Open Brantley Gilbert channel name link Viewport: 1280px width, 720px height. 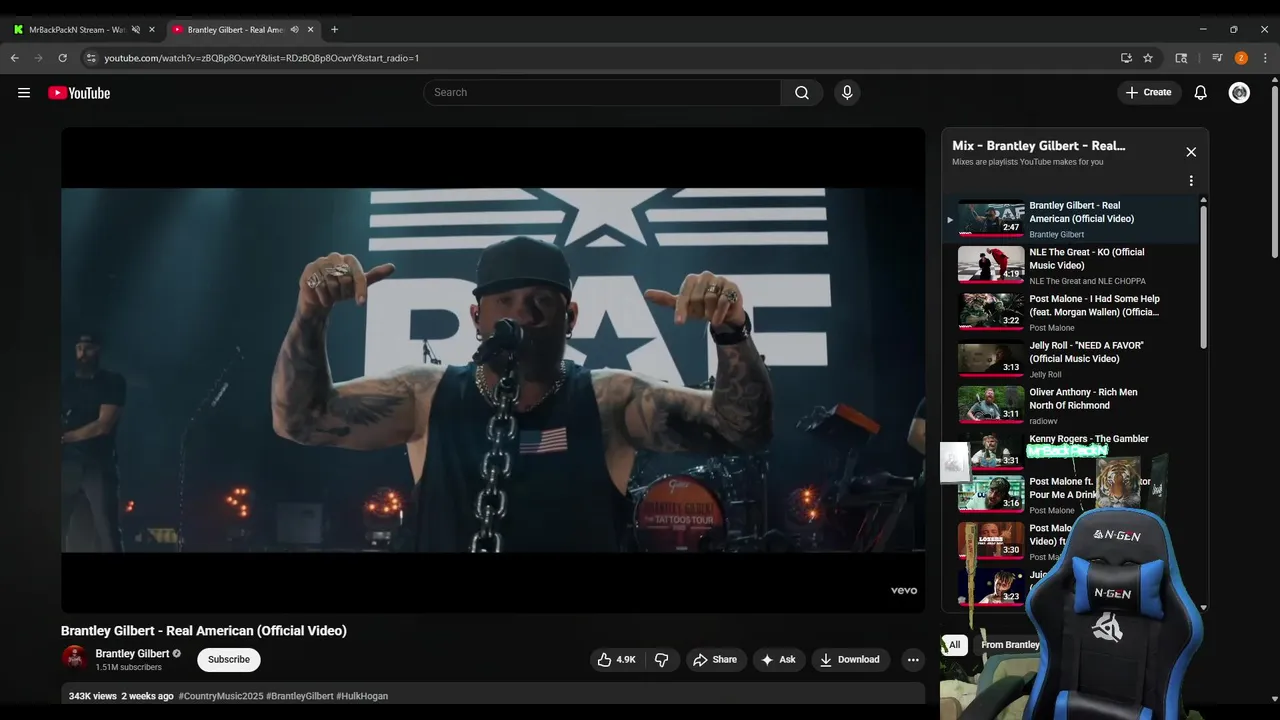pyautogui.click(x=132, y=654)
